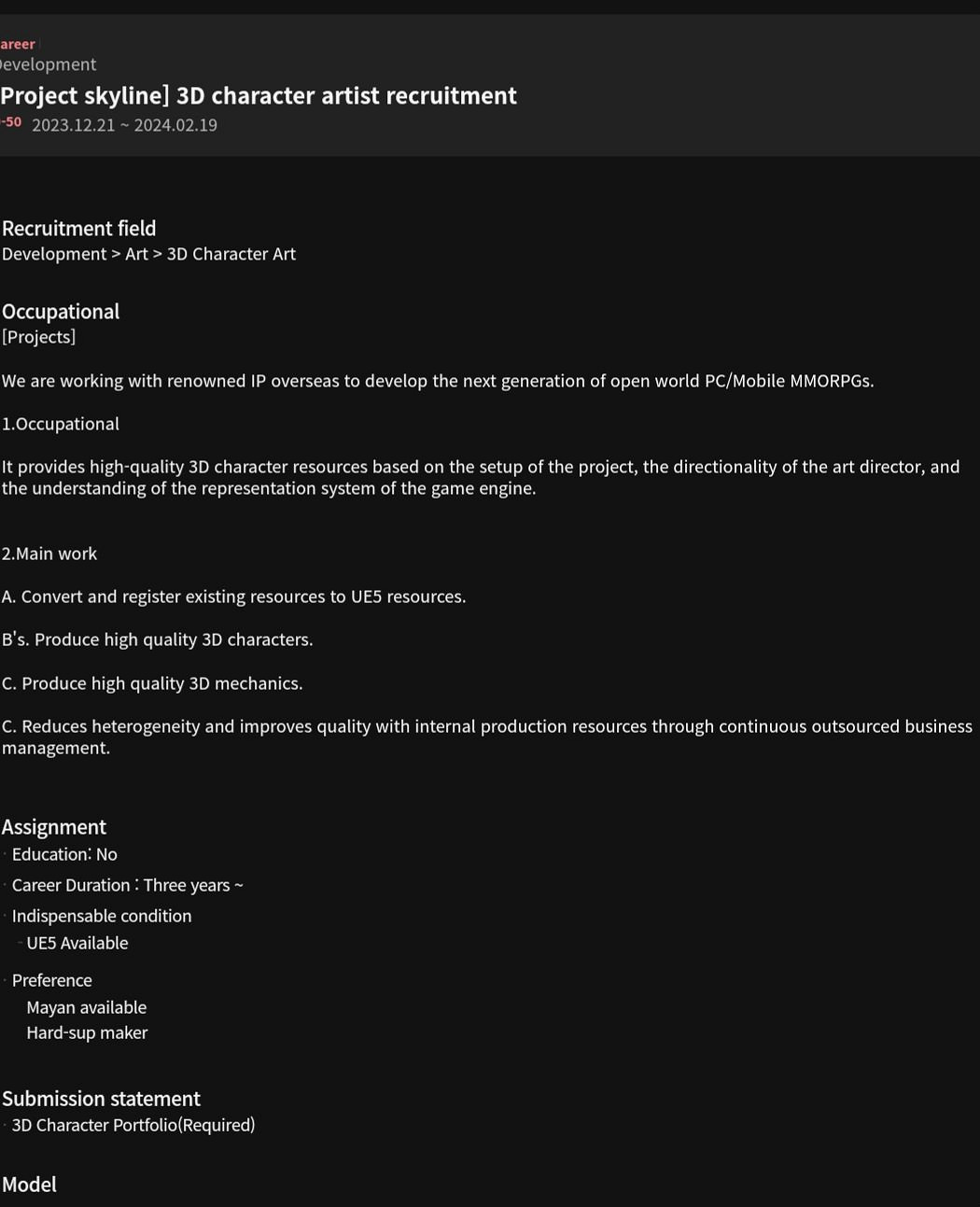Click the 1.Occupational subheading

61,424
